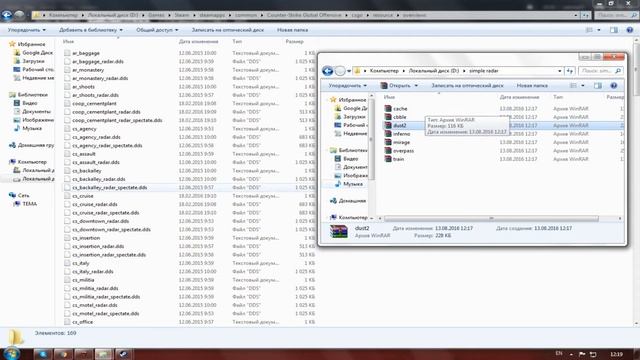This screenshot has width=640, height=360.
Task: Click EN language indicator in system tray
Action: coord(559,353)
